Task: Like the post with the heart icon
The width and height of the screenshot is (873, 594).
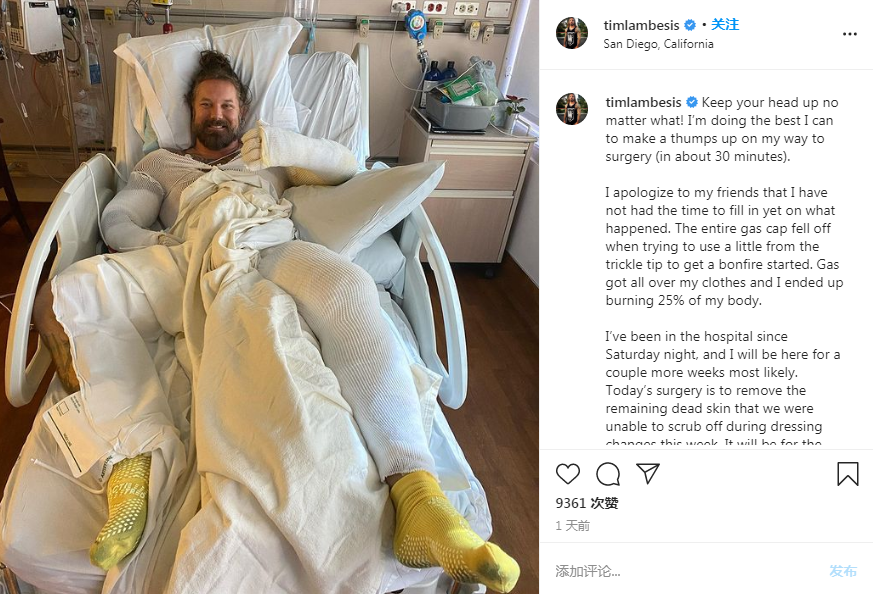Action: tap(568, 474)
